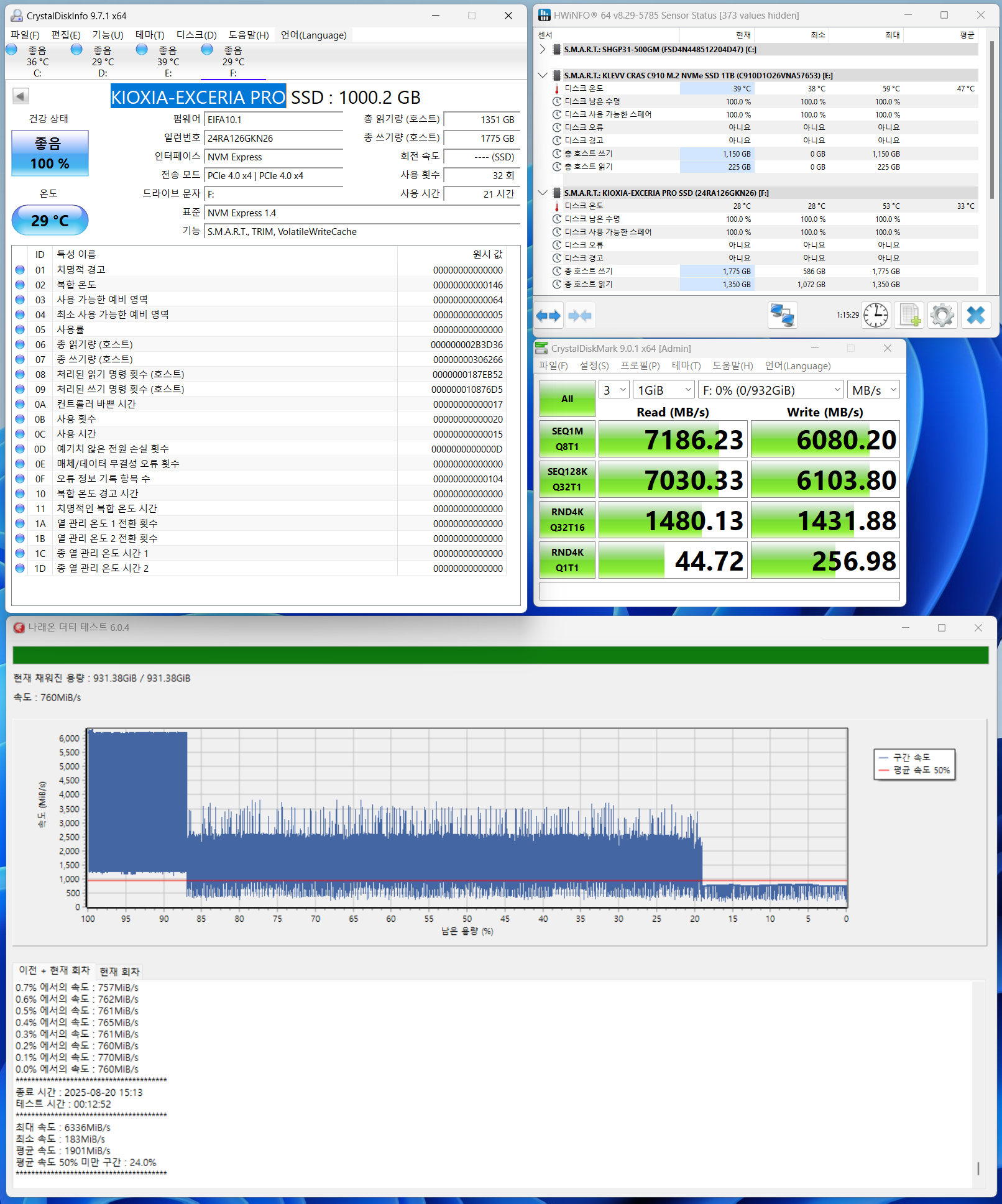Switch to the 현재 회차 tab

click(x=119, y=972)
